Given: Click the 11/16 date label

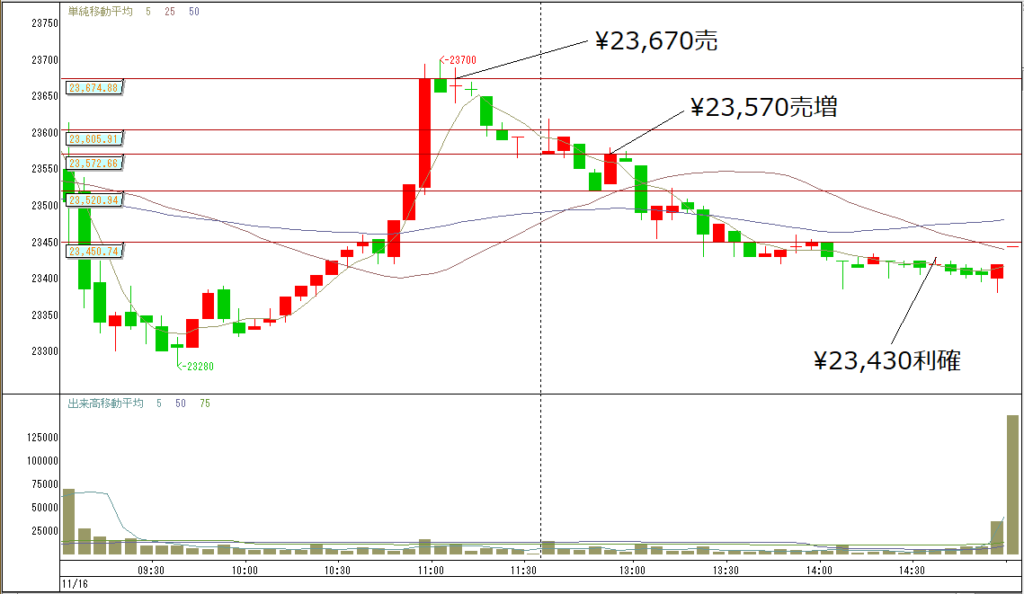Looking at the screenshot, I should (75, 584).
